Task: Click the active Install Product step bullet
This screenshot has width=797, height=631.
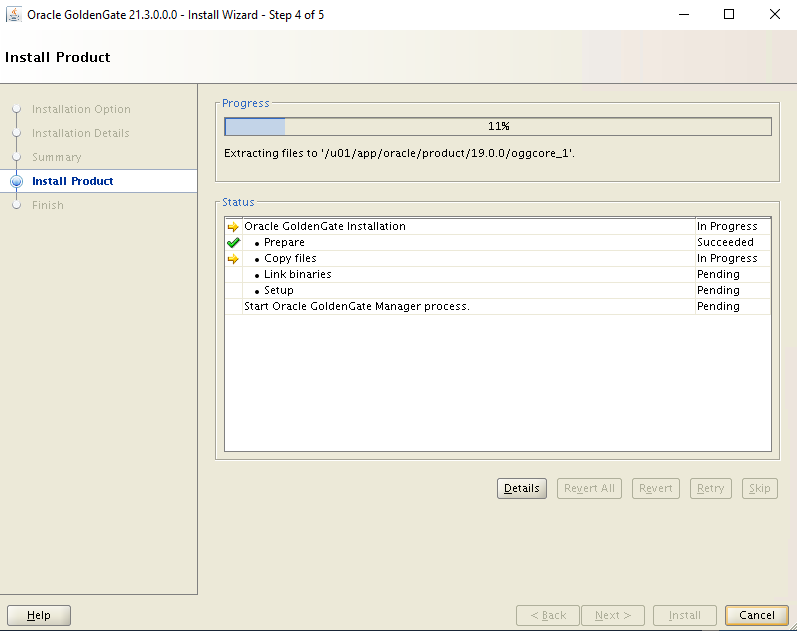Action: click(x=17, y=181)
